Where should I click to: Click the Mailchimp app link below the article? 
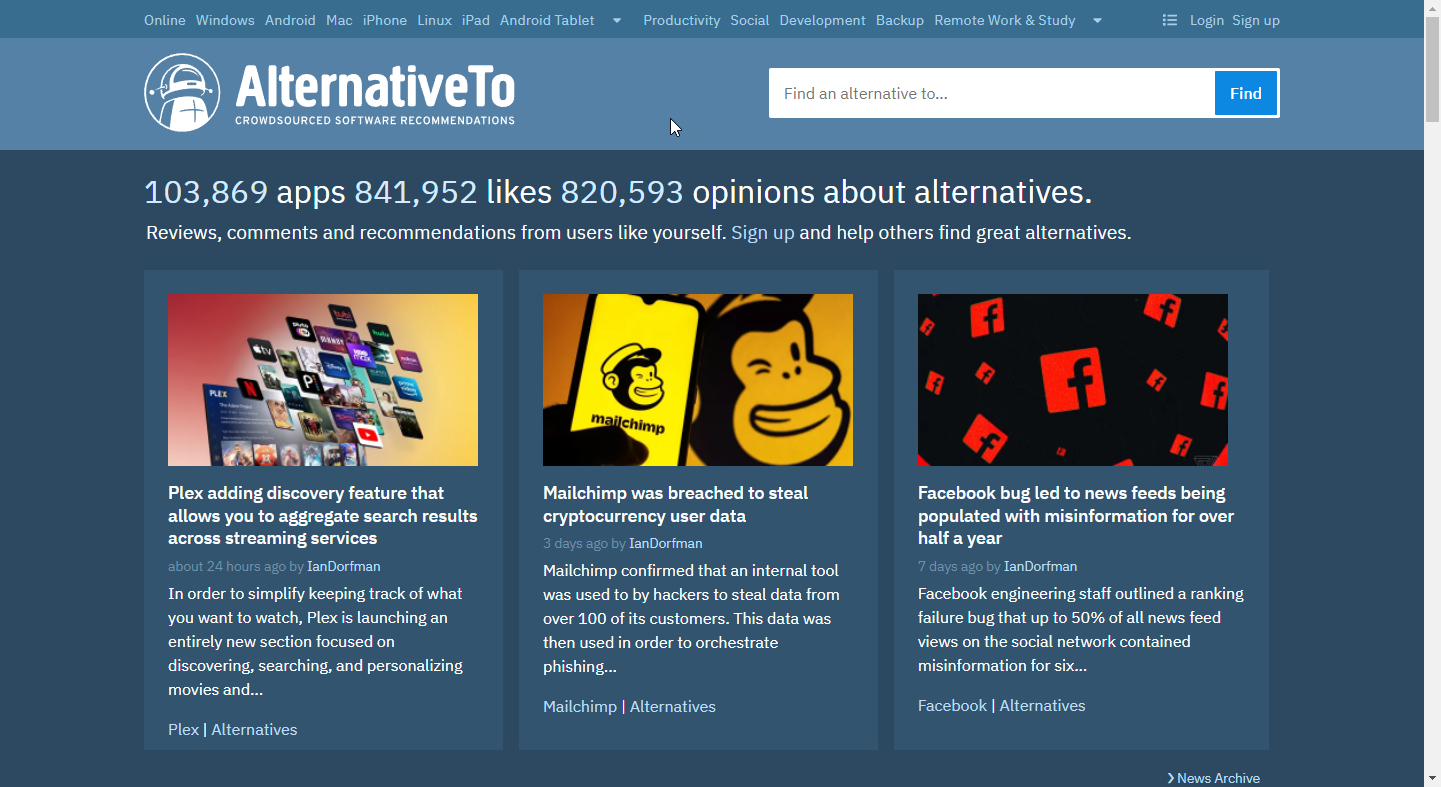point(580,707)
